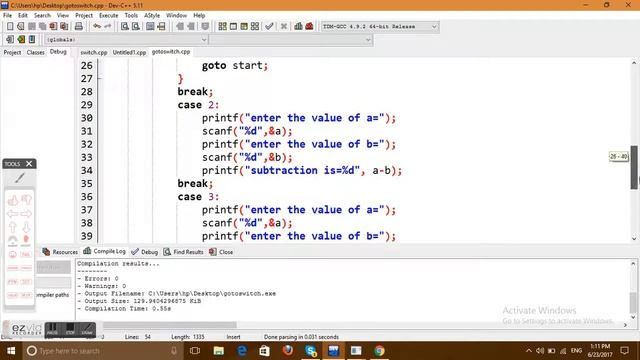The height and width of the screenshot is (360, 640).
Task: Open the Find Results bottom tab
Action: [184, 252]
